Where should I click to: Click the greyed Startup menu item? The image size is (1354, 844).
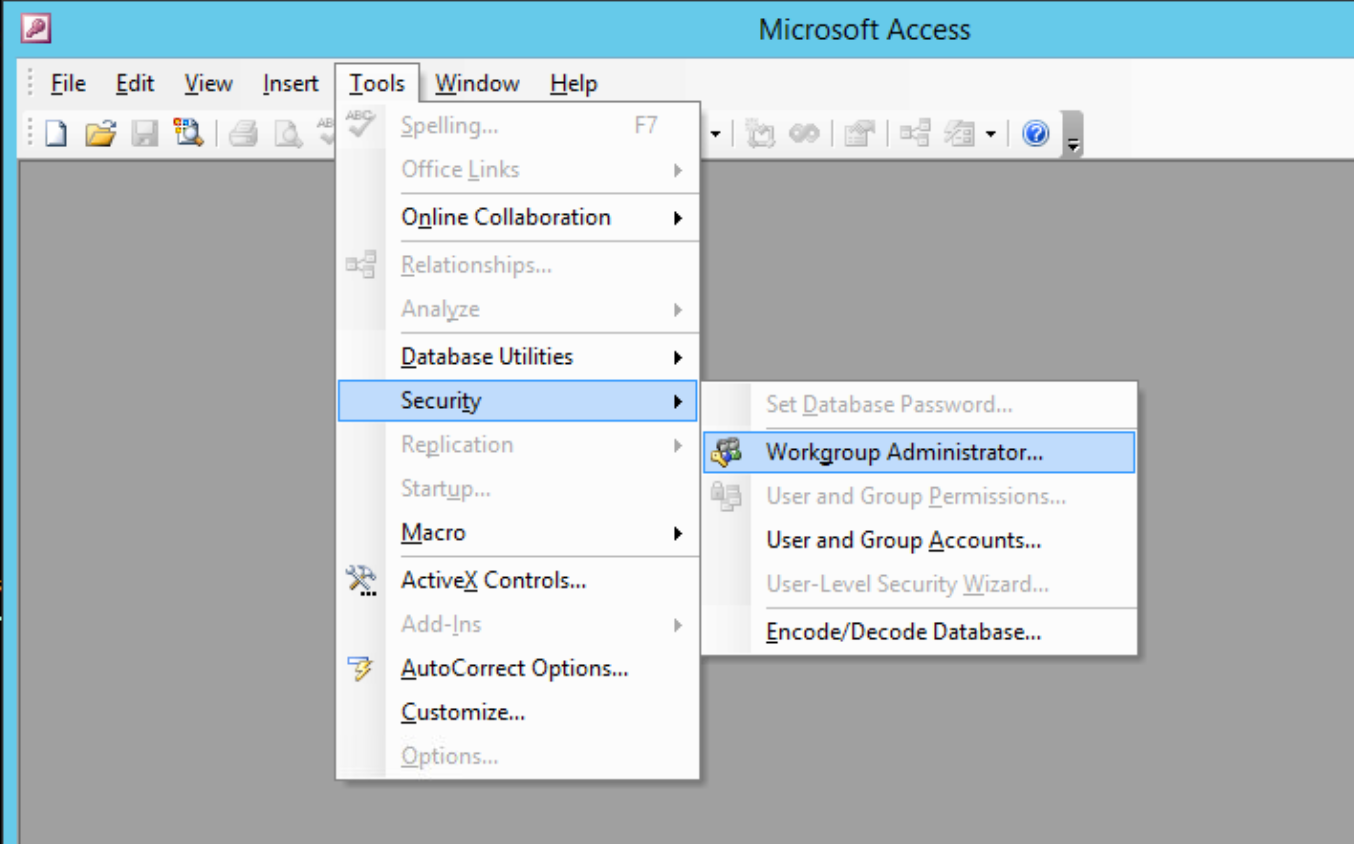(518, 489)
